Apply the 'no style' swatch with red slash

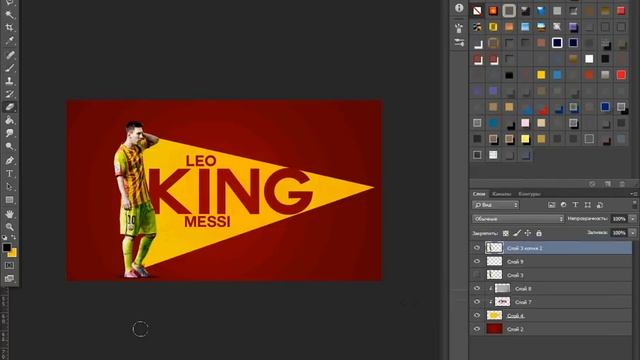coord(477,11)
